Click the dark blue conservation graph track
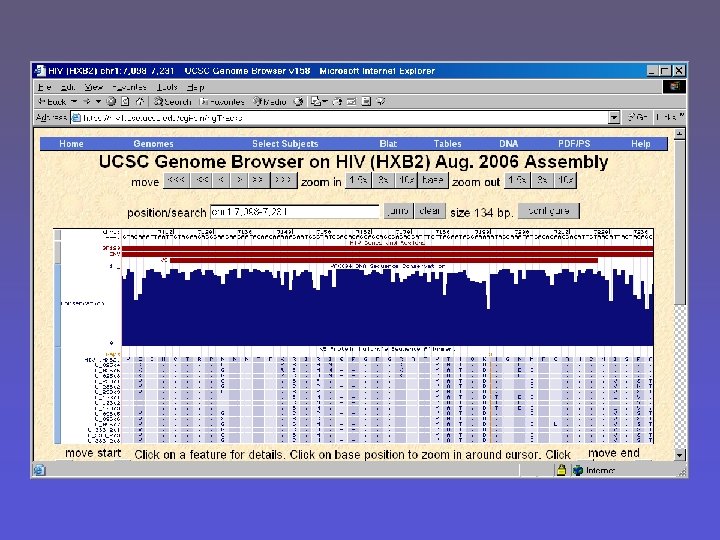720x540 pixels. point(387,310)
